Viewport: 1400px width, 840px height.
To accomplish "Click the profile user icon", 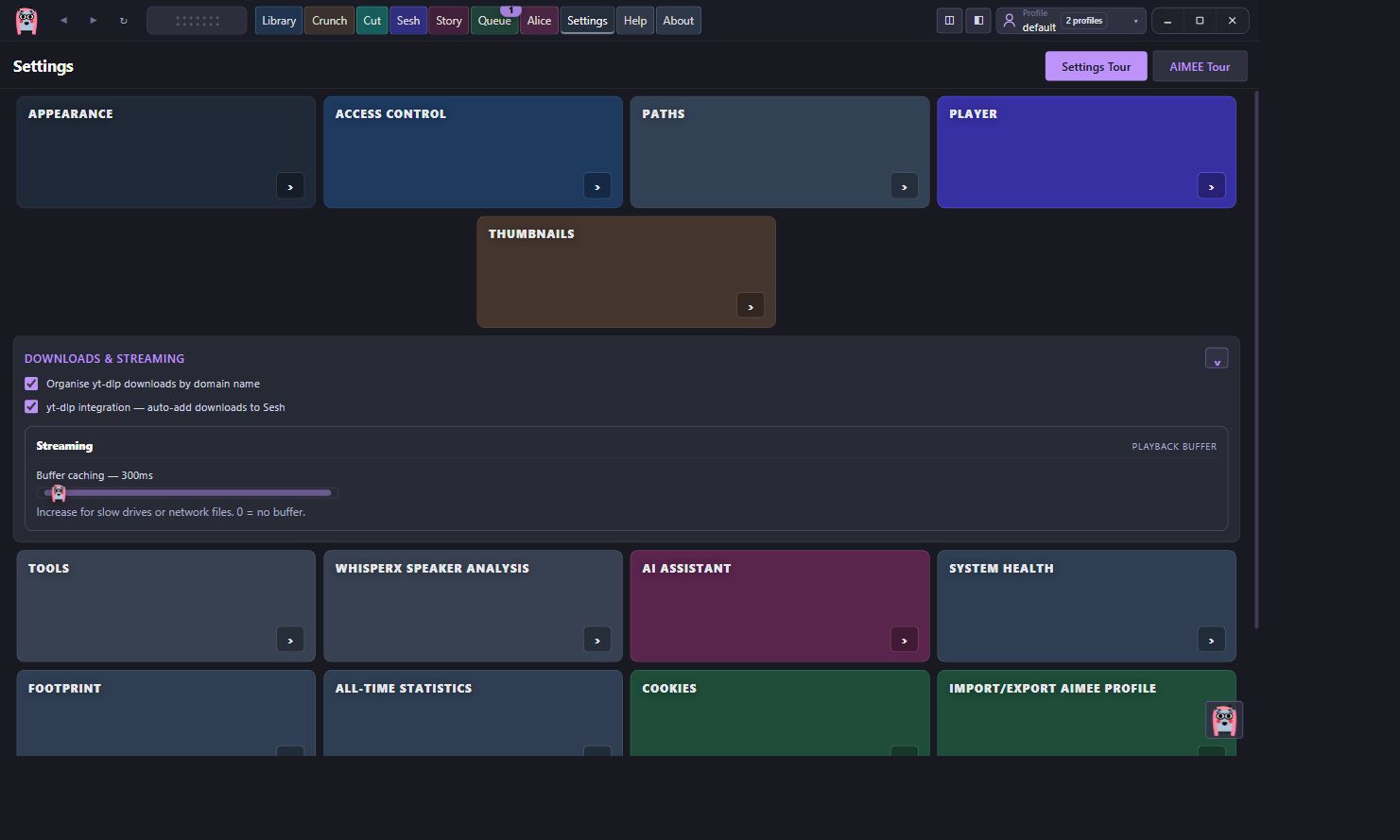I will click(1010, 20).
